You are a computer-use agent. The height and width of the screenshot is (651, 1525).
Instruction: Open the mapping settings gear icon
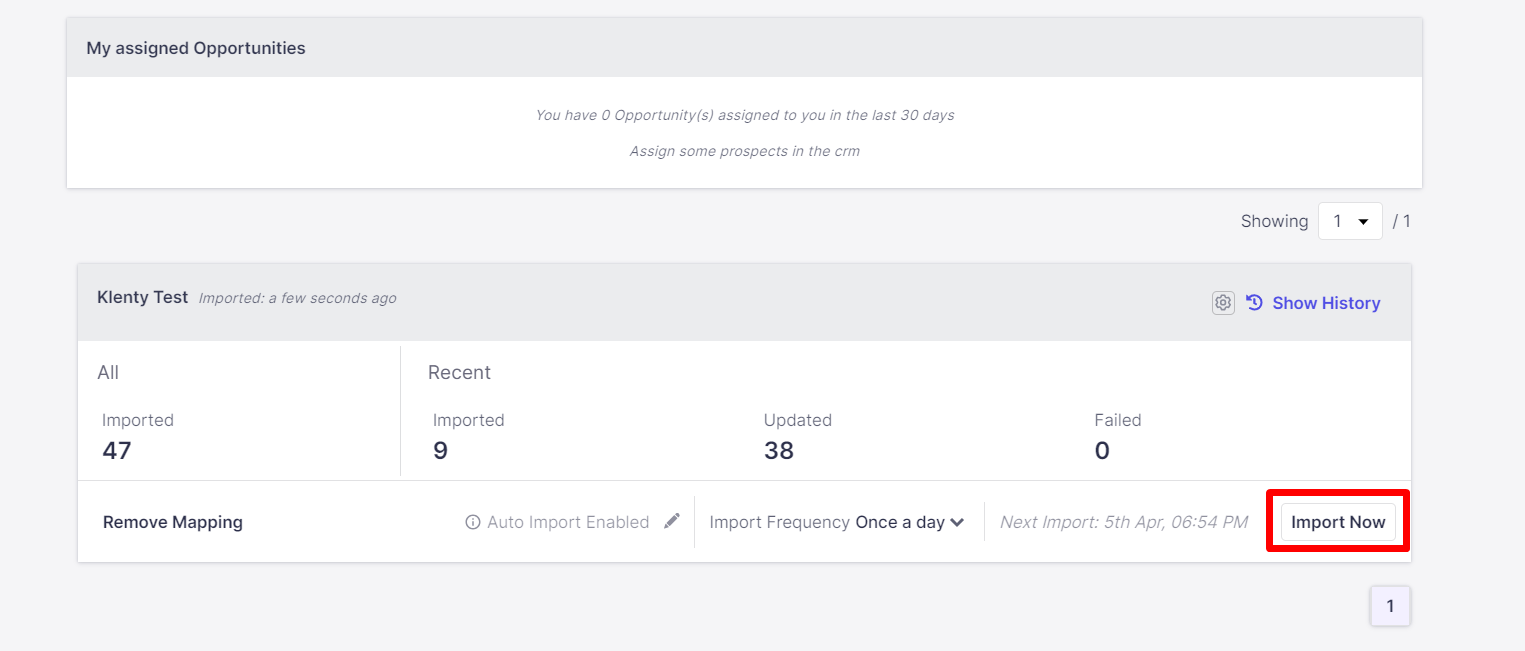pyautogui.click(x=1223, y=303)
